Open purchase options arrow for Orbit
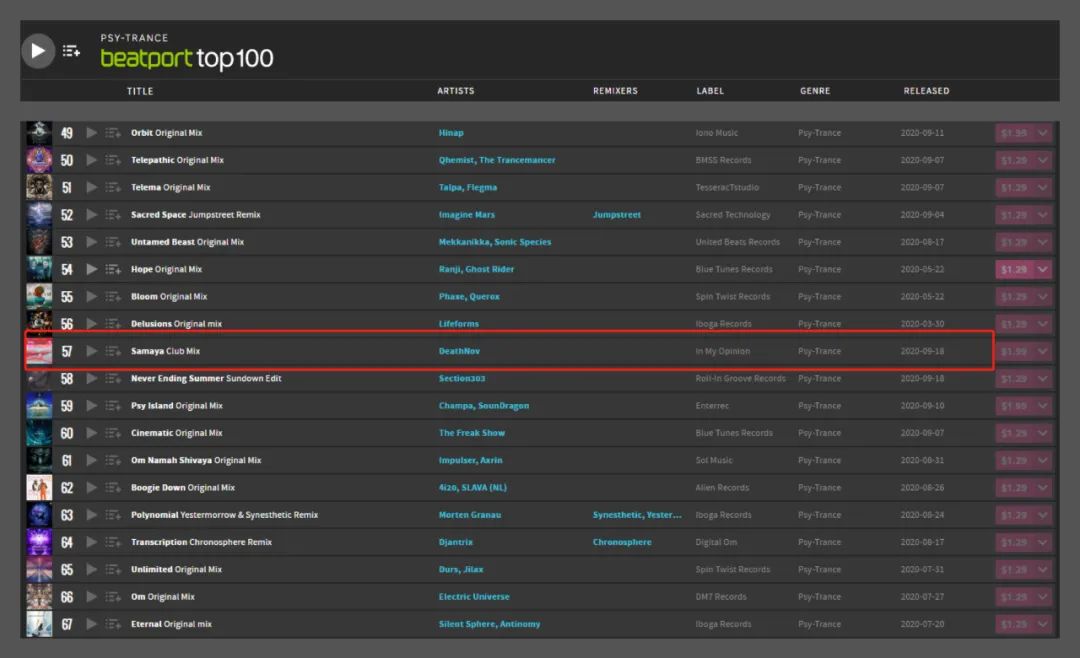Screen dimensions: 1080x658 1043,132
